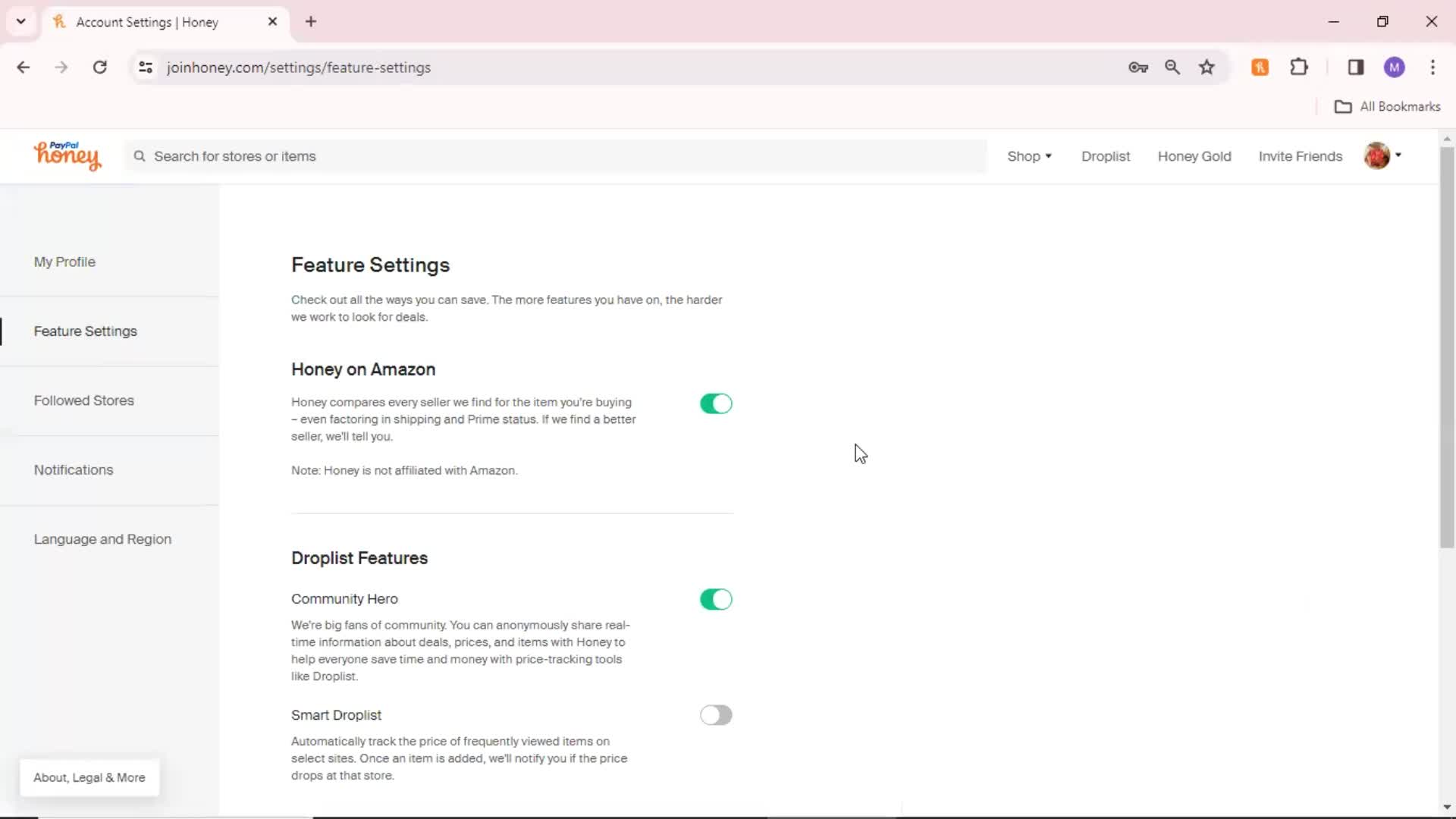Click the Invite Friends icon
This screenshot has width=1456, height=819.
[1300, 156]
